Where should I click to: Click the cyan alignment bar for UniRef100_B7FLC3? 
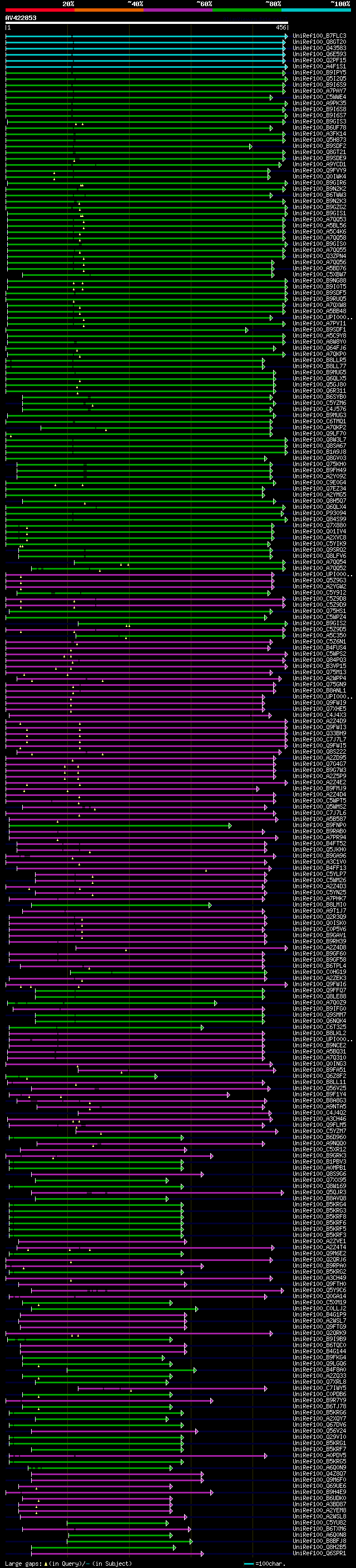click(x=146, y=36)
